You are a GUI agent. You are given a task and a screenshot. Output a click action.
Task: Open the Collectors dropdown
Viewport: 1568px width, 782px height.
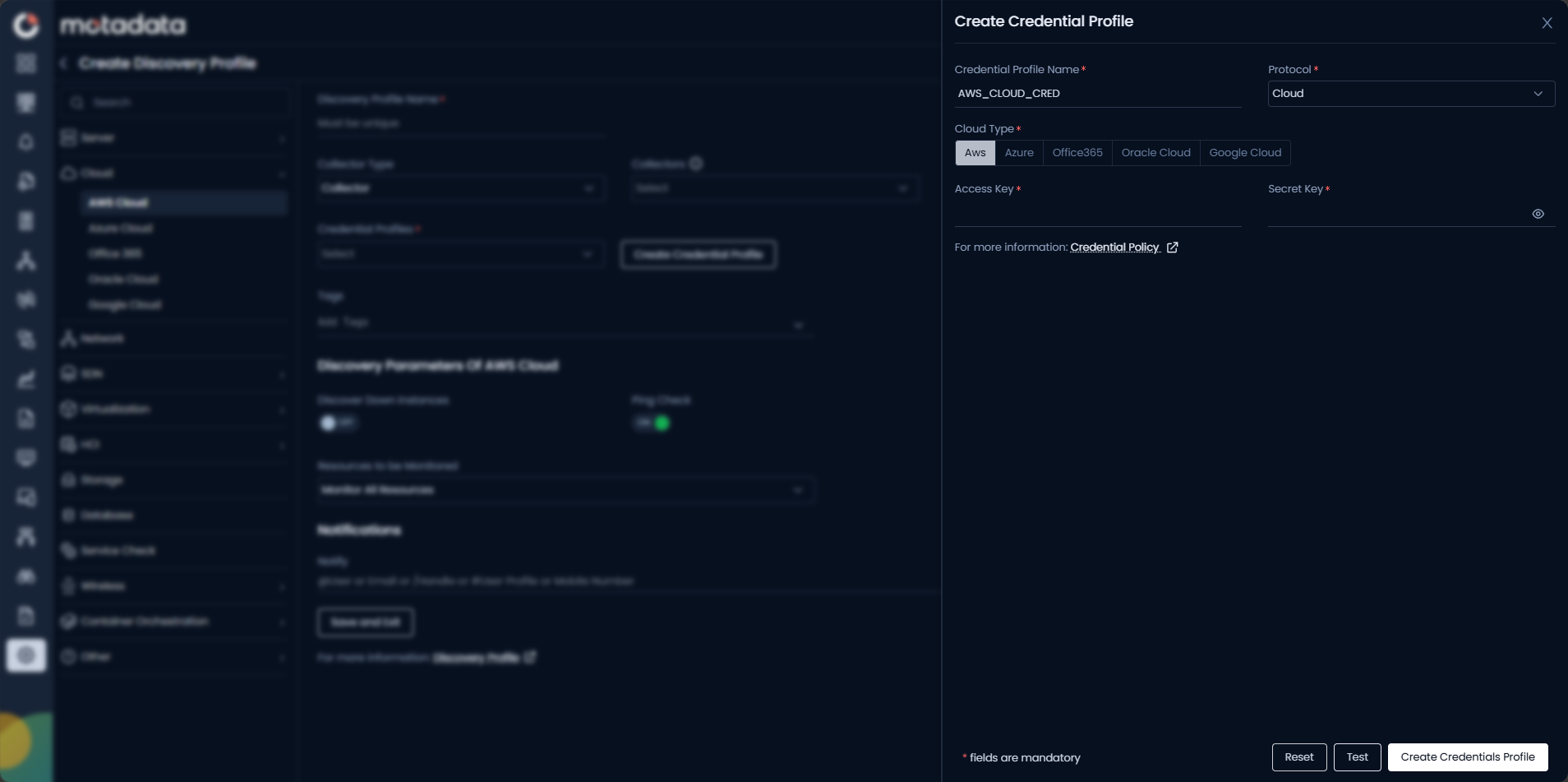[775, 188]
